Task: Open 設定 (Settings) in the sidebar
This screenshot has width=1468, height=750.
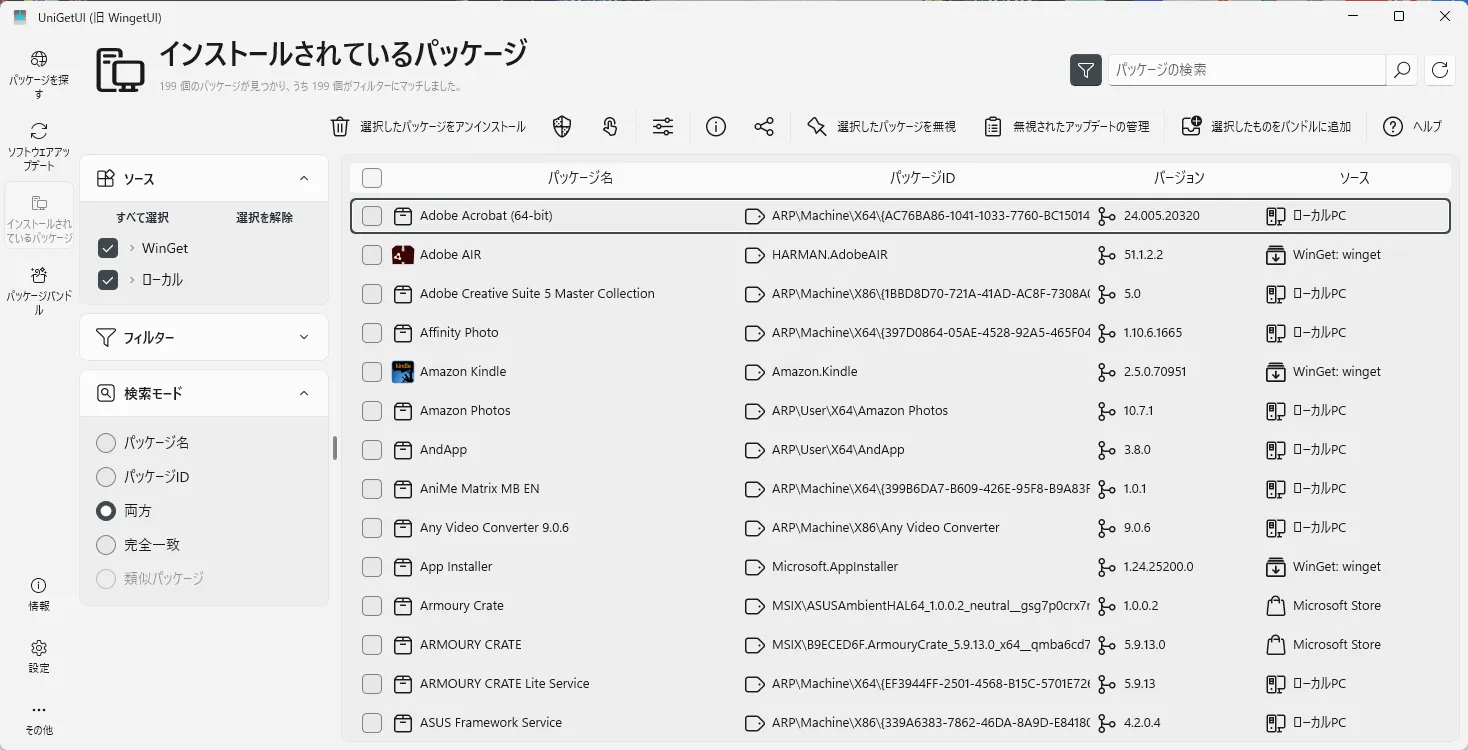Action: coord(39,656)
